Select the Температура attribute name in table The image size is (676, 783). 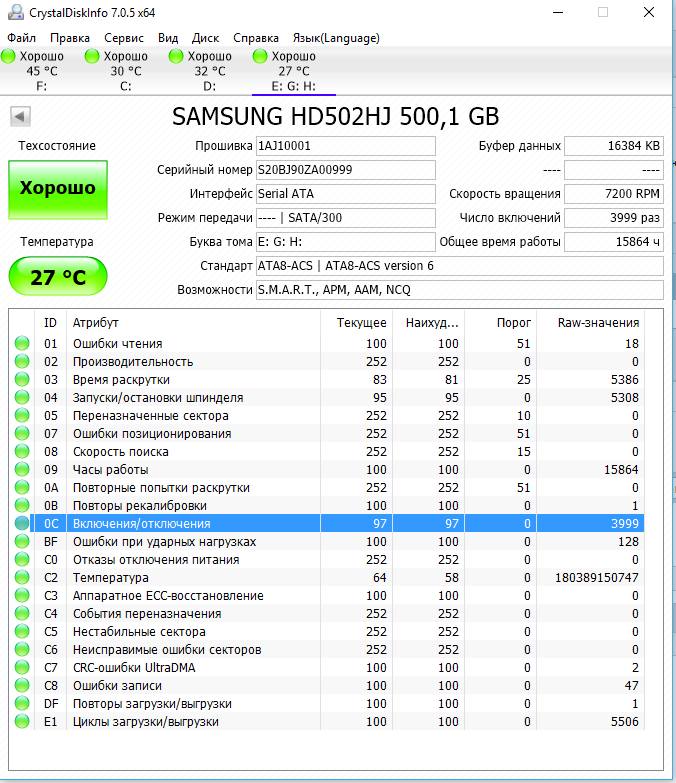[x=111, y=578]
